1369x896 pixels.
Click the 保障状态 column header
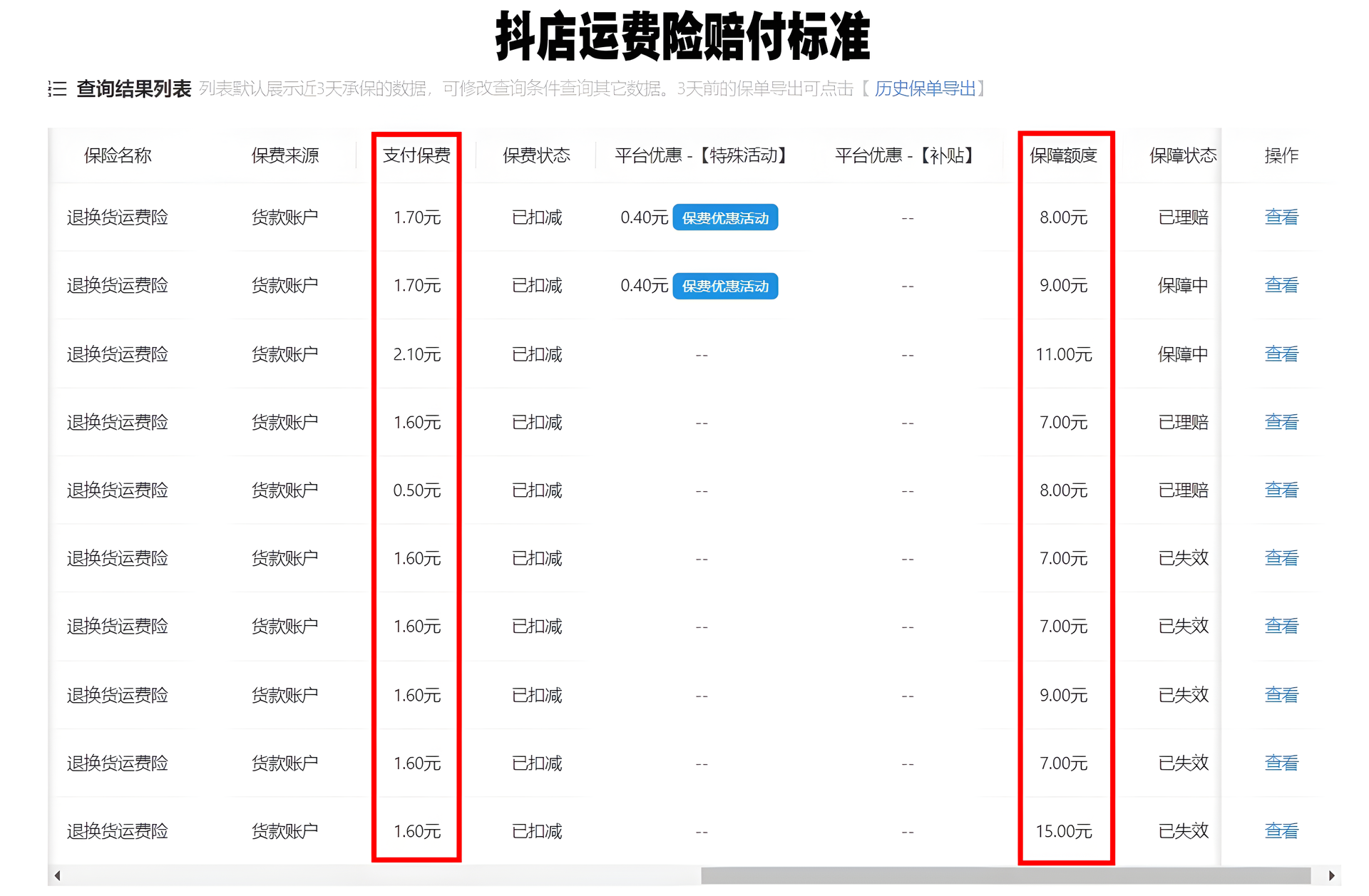click(1183, 155)
